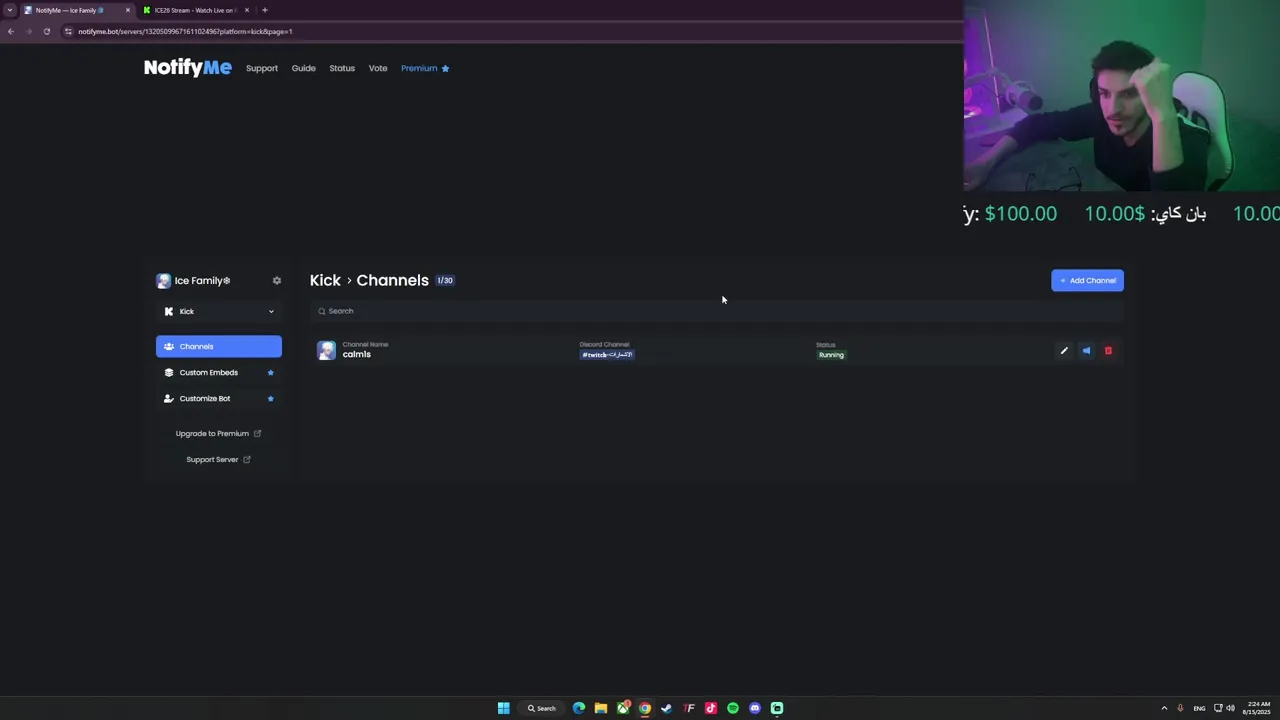Click the 1/30 channel count badge
This screenshot has width=1280, height=720.
point(445,281)
